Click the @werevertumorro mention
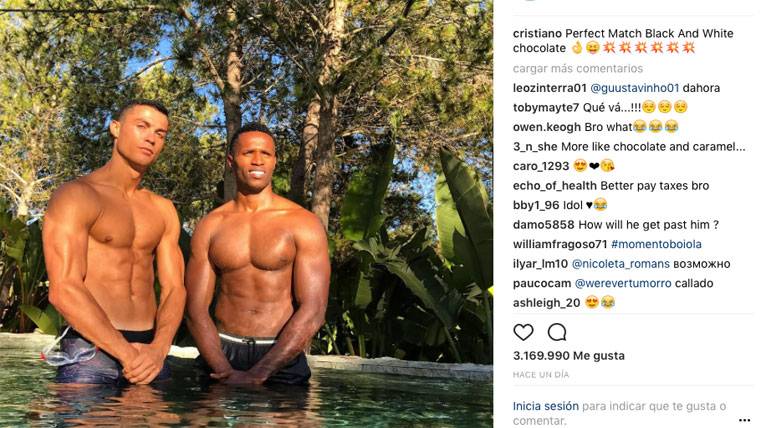761x428 pixels. point(623,283)
